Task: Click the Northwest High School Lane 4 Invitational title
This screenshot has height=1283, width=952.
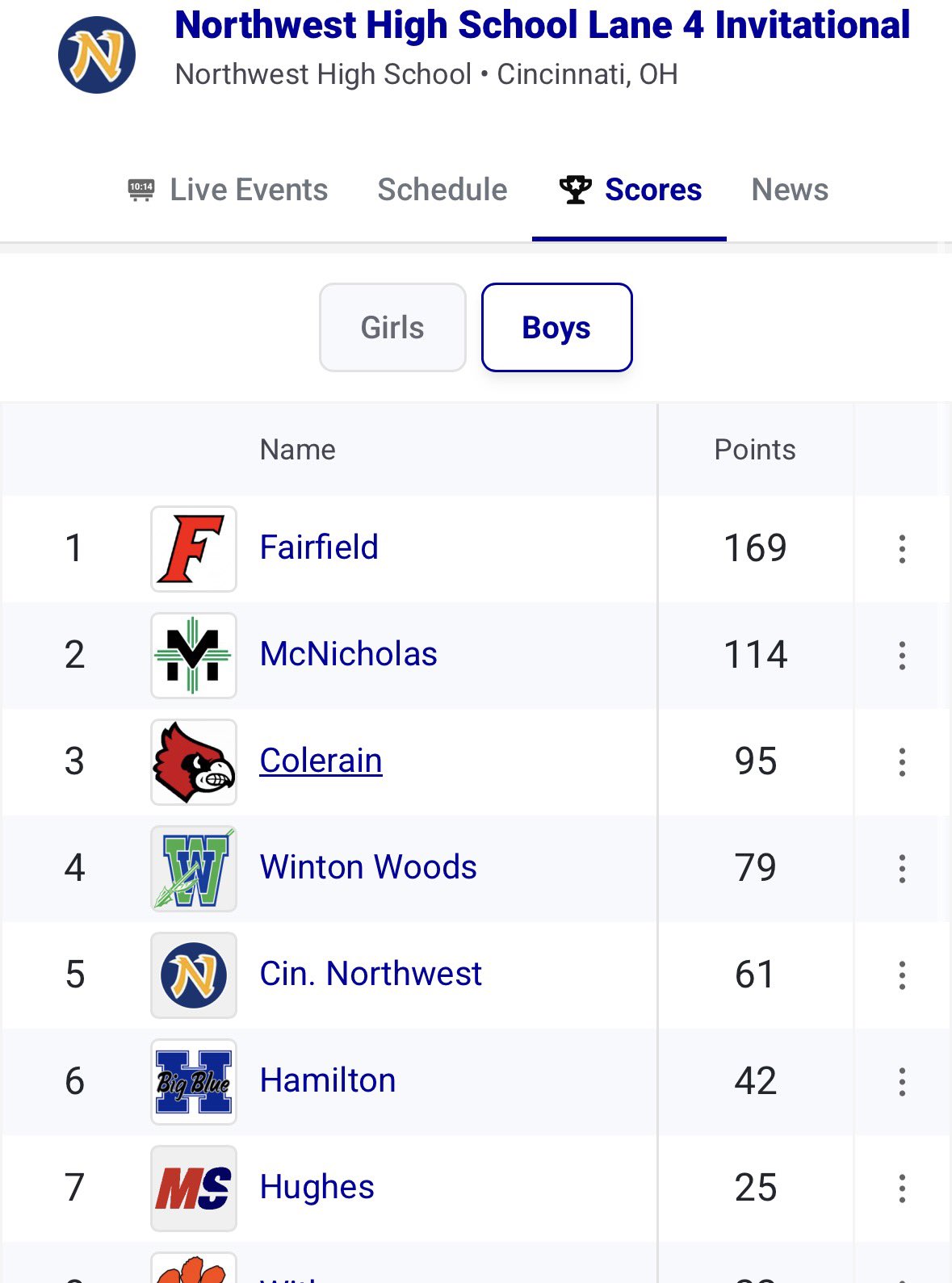Action: [x=542, y=25]
